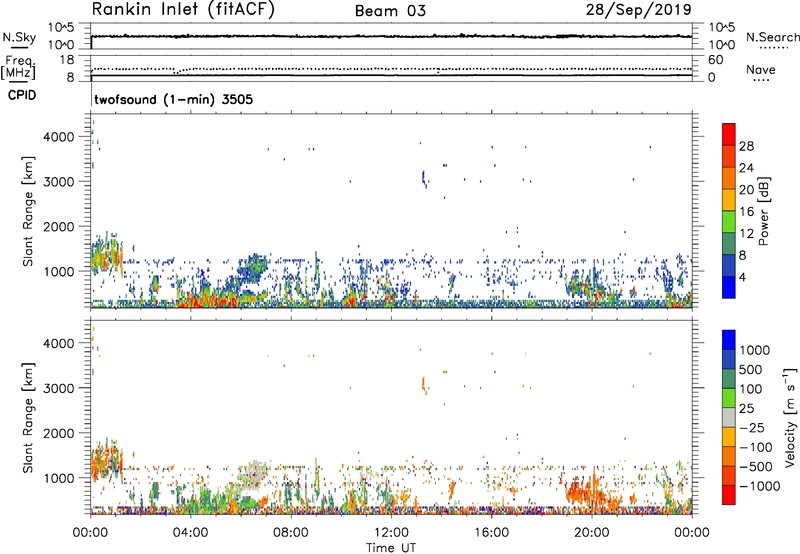Select the blue top Velocity colorbar segment
Image resolution: width=800 pixels, height=554 pixels.
(x=729, y=340)
